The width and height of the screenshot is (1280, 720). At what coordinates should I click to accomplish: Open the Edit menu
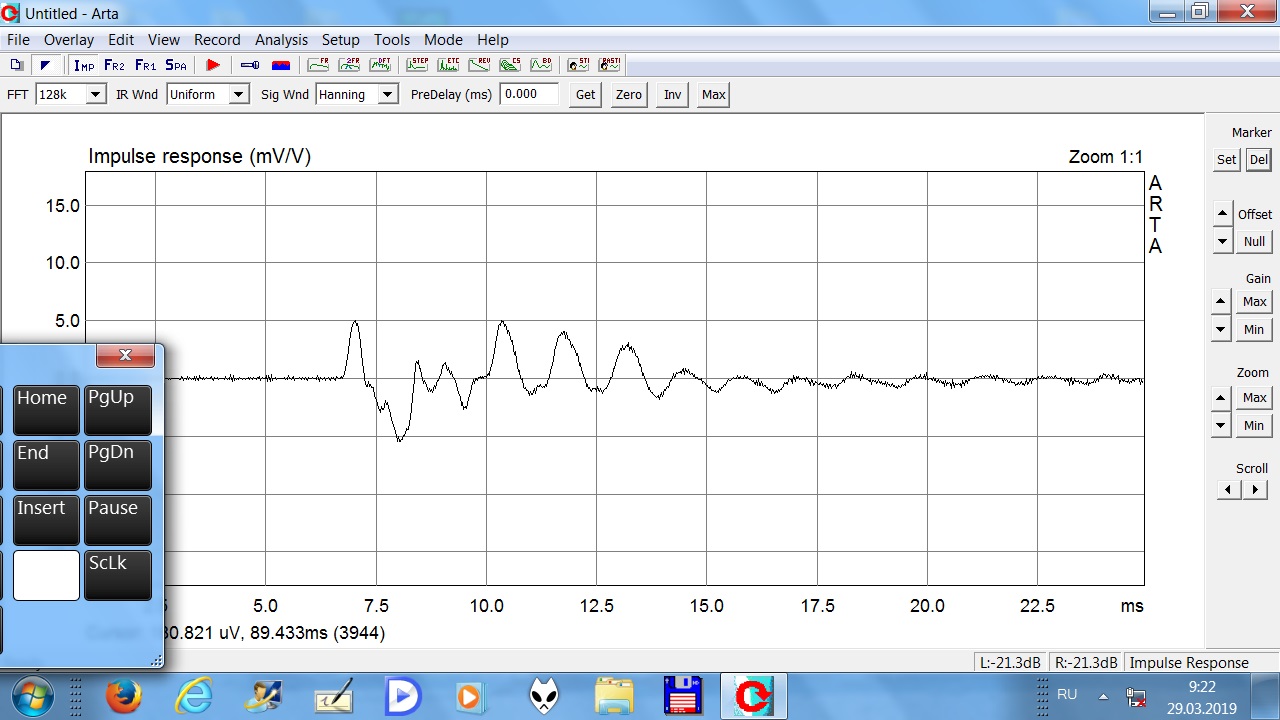pyautogui.click(x=121, y=40)
